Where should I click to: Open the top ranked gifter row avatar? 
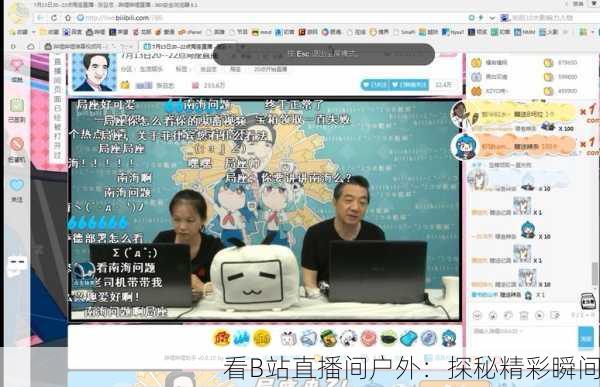click(476, 63)
